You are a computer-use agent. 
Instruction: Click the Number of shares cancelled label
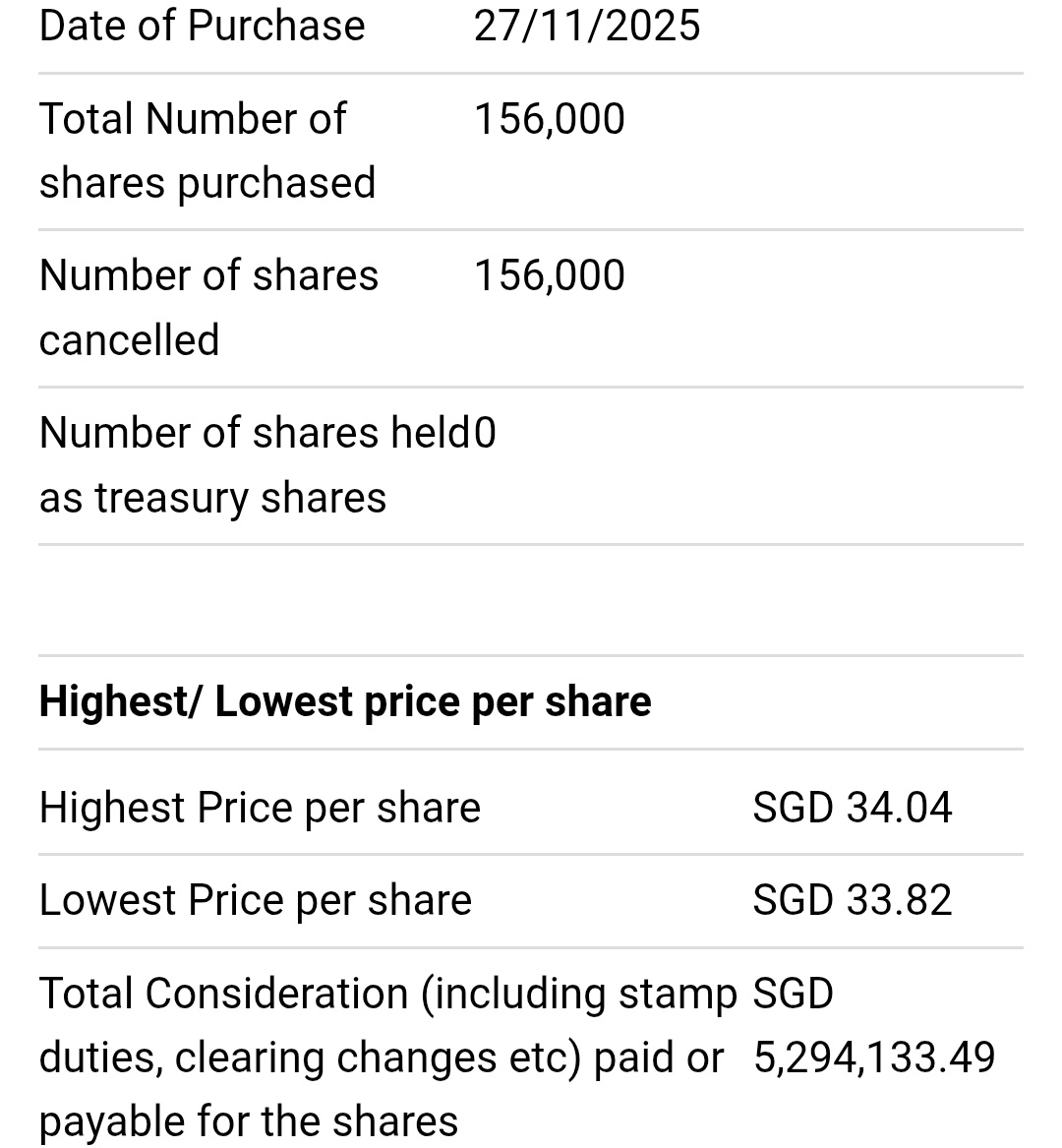[208, 308]
